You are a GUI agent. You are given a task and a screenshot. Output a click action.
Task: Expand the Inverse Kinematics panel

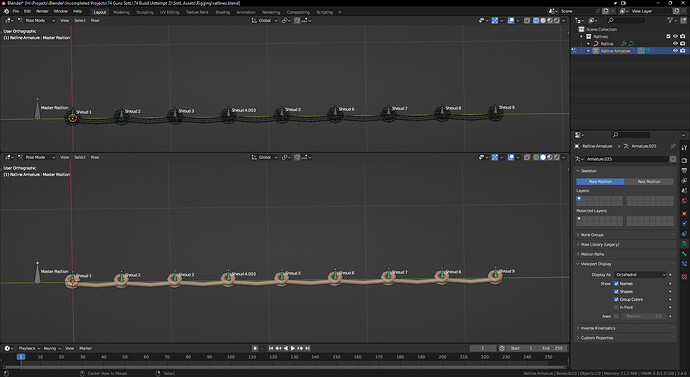point(597,328)
